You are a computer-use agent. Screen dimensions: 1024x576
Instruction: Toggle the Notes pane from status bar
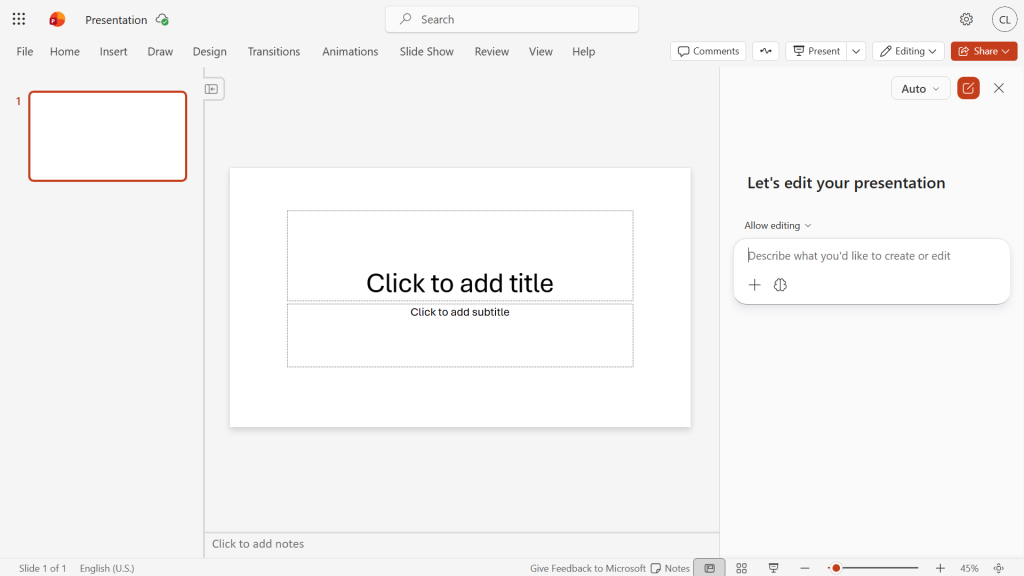(x=670, y=568)
